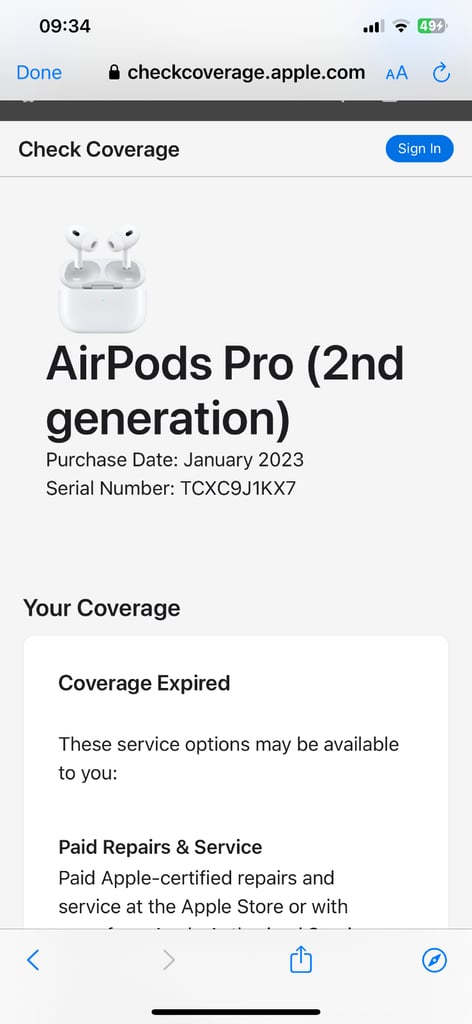Go back using the left chevron
Image resolution: width=472 pixels, height=1024 pixels.
click(x=33, y=960)
